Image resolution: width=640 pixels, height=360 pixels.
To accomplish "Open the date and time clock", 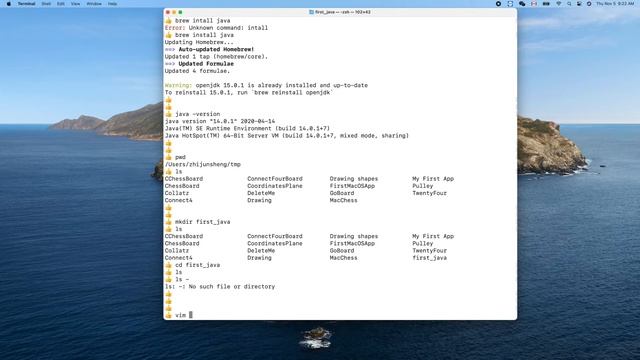I will pyautogui.click(x=615, y=4).
